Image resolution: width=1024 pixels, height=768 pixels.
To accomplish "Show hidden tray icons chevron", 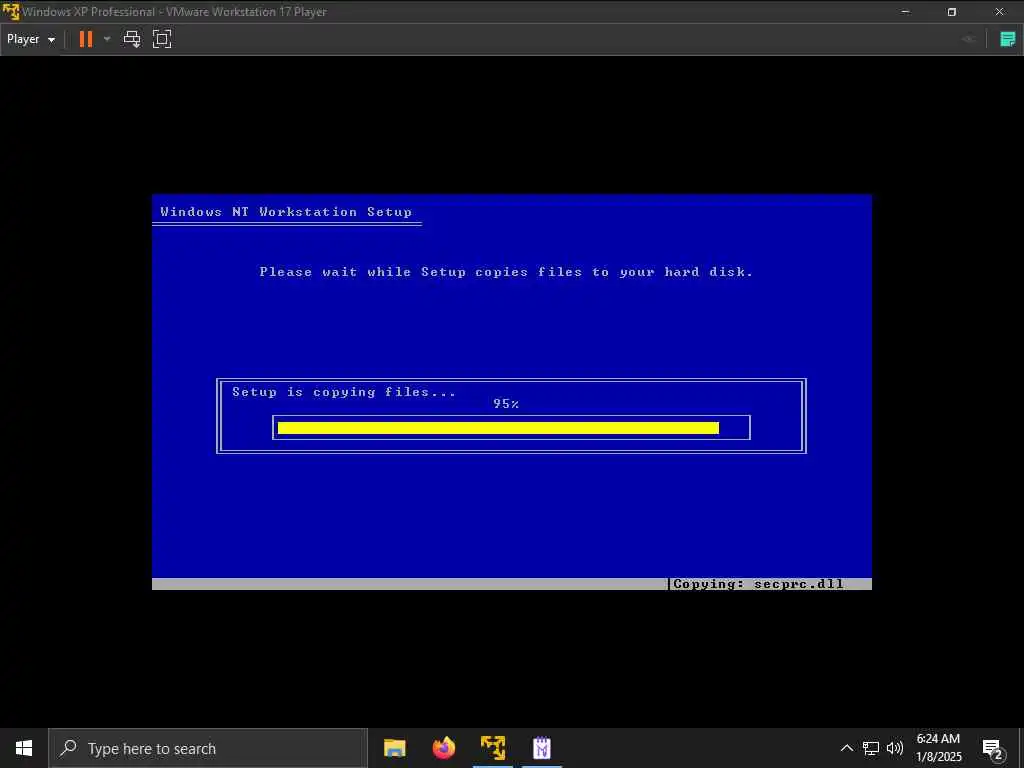I will click(x=846, y=748).
